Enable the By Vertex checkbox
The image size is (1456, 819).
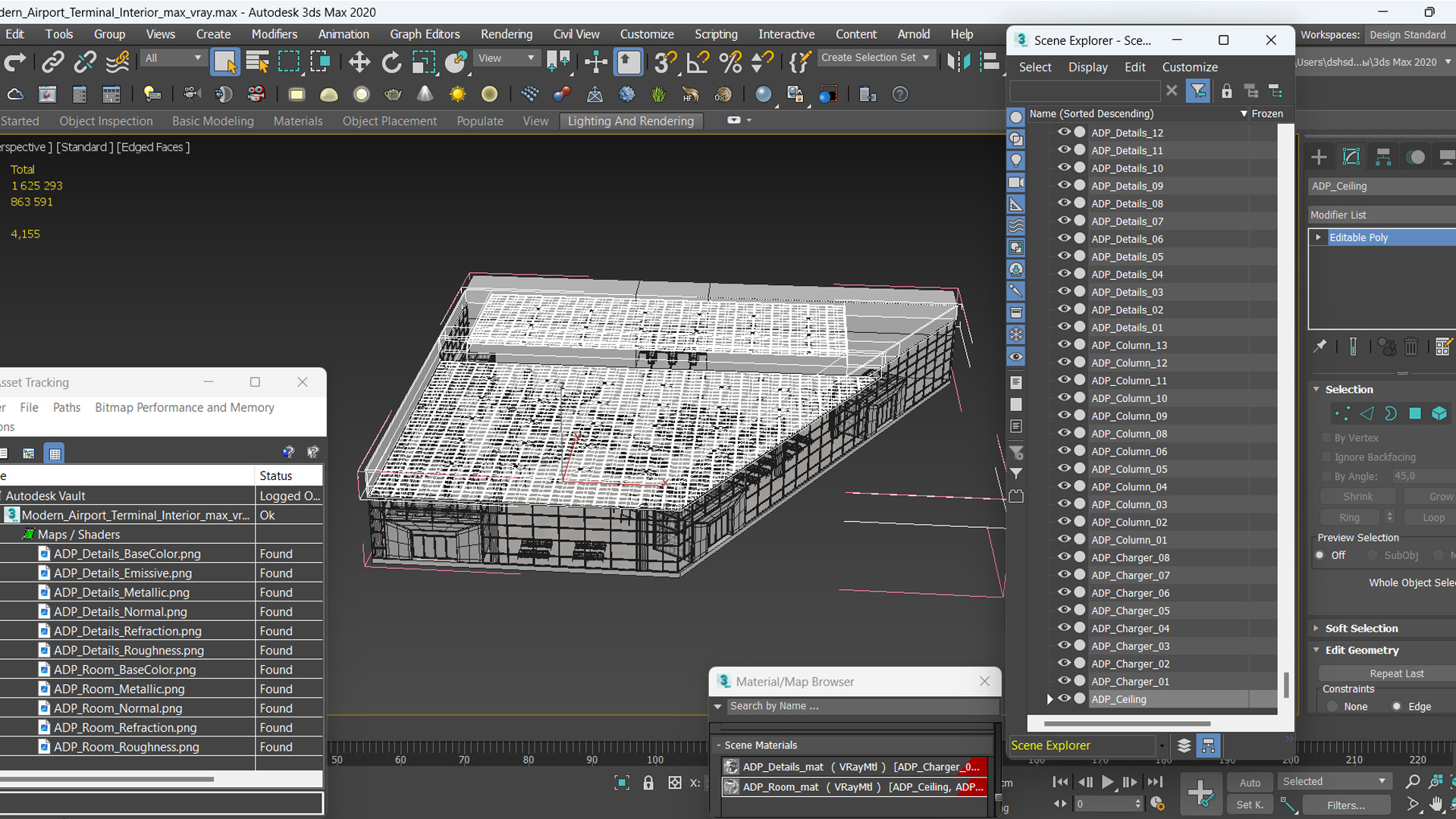coord(1326,438)
